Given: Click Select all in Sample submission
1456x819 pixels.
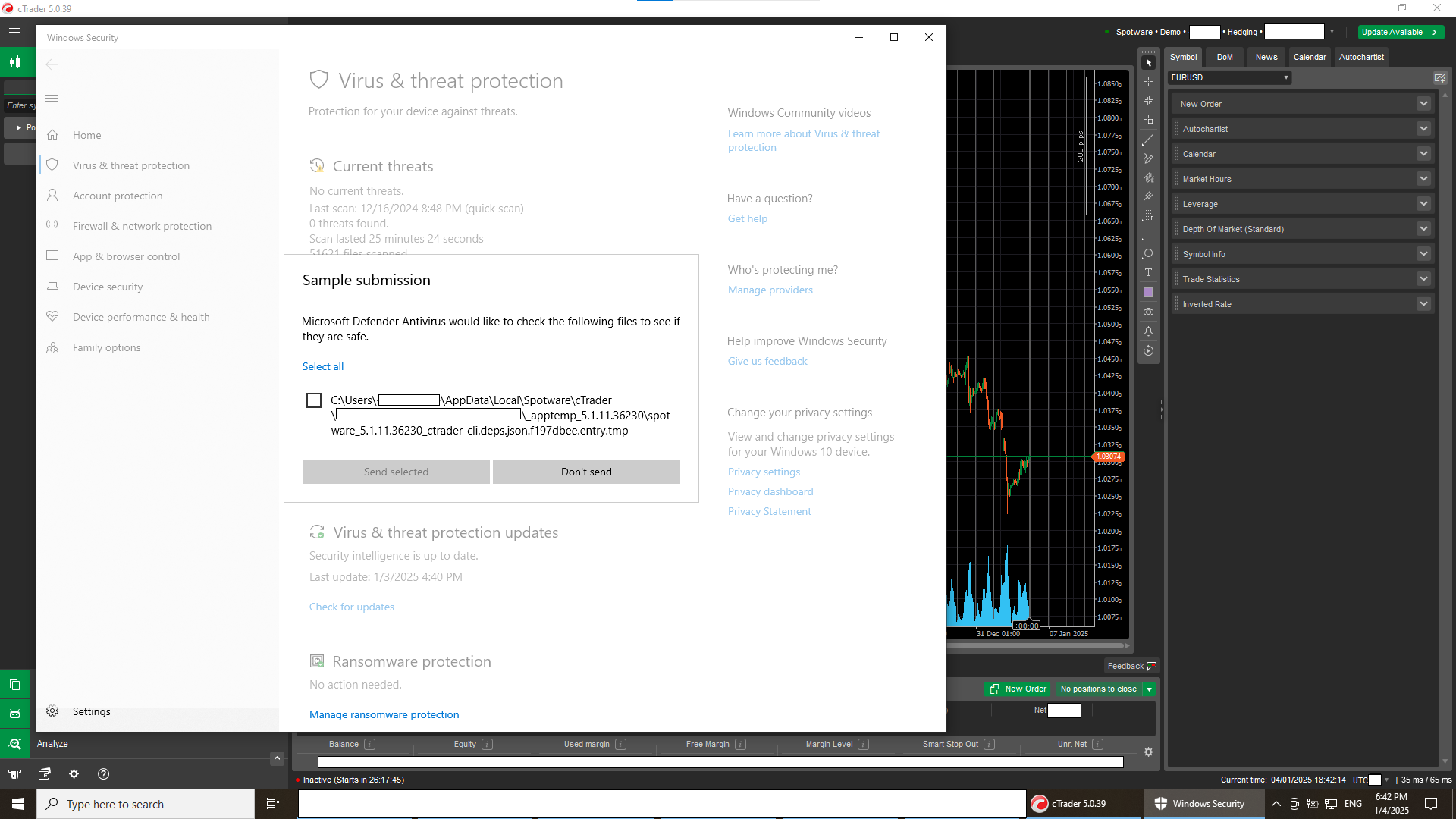Looking at the screenshot, I should (x=322, y=366).
